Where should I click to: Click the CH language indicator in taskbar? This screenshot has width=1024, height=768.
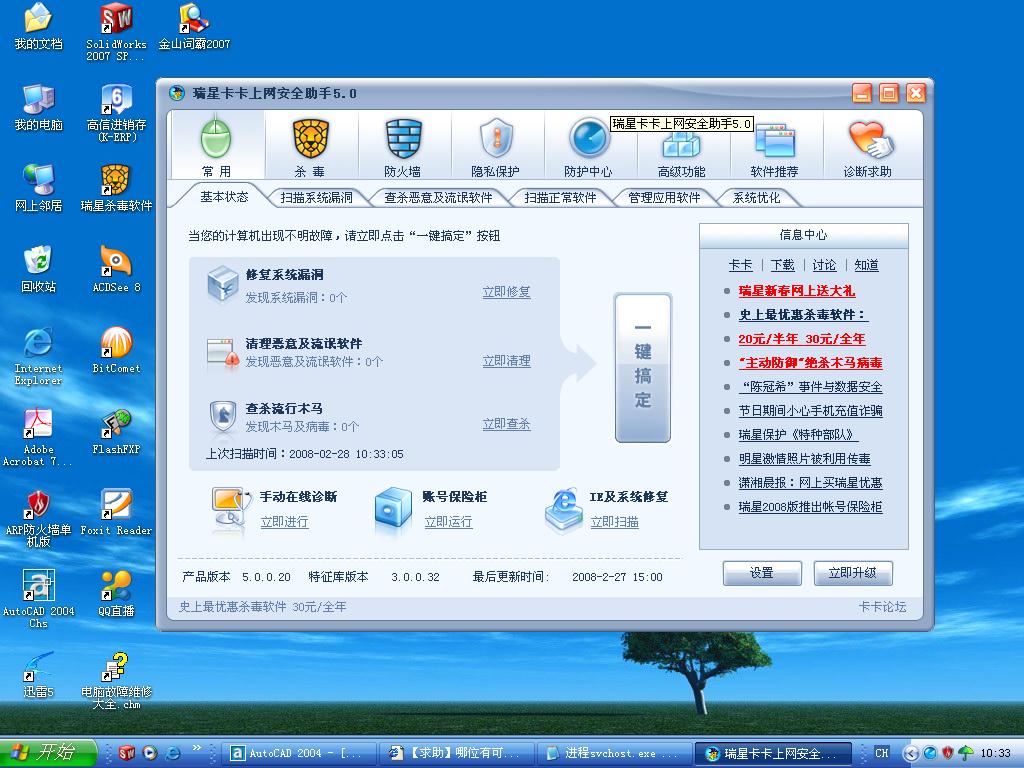pyautogui.click(x=882, y=753)
